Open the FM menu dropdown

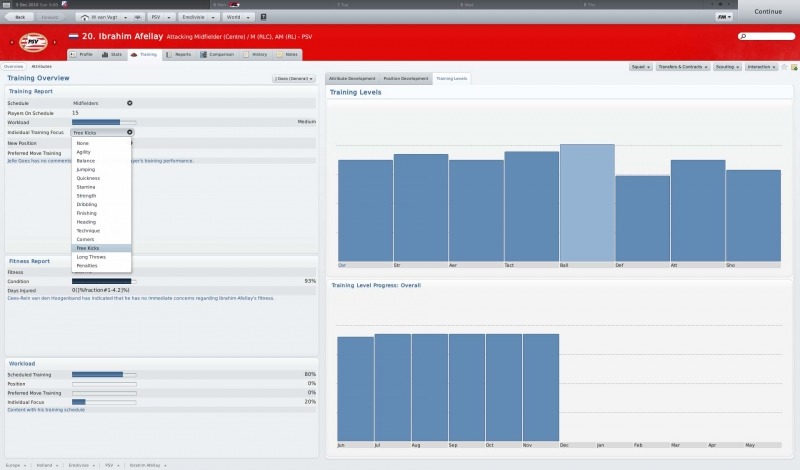point(723,17)
